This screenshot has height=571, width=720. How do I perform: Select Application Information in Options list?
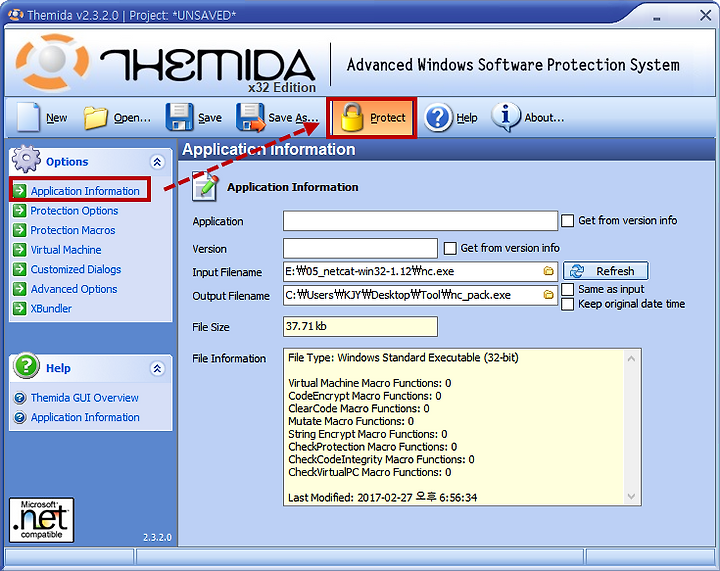[85, 190]
